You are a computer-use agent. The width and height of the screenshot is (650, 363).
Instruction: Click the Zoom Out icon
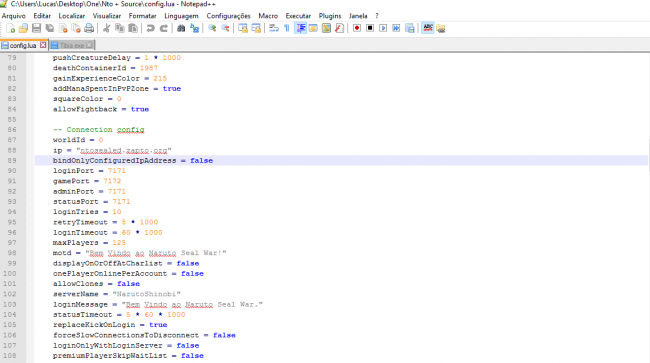[x=225, y=28]
